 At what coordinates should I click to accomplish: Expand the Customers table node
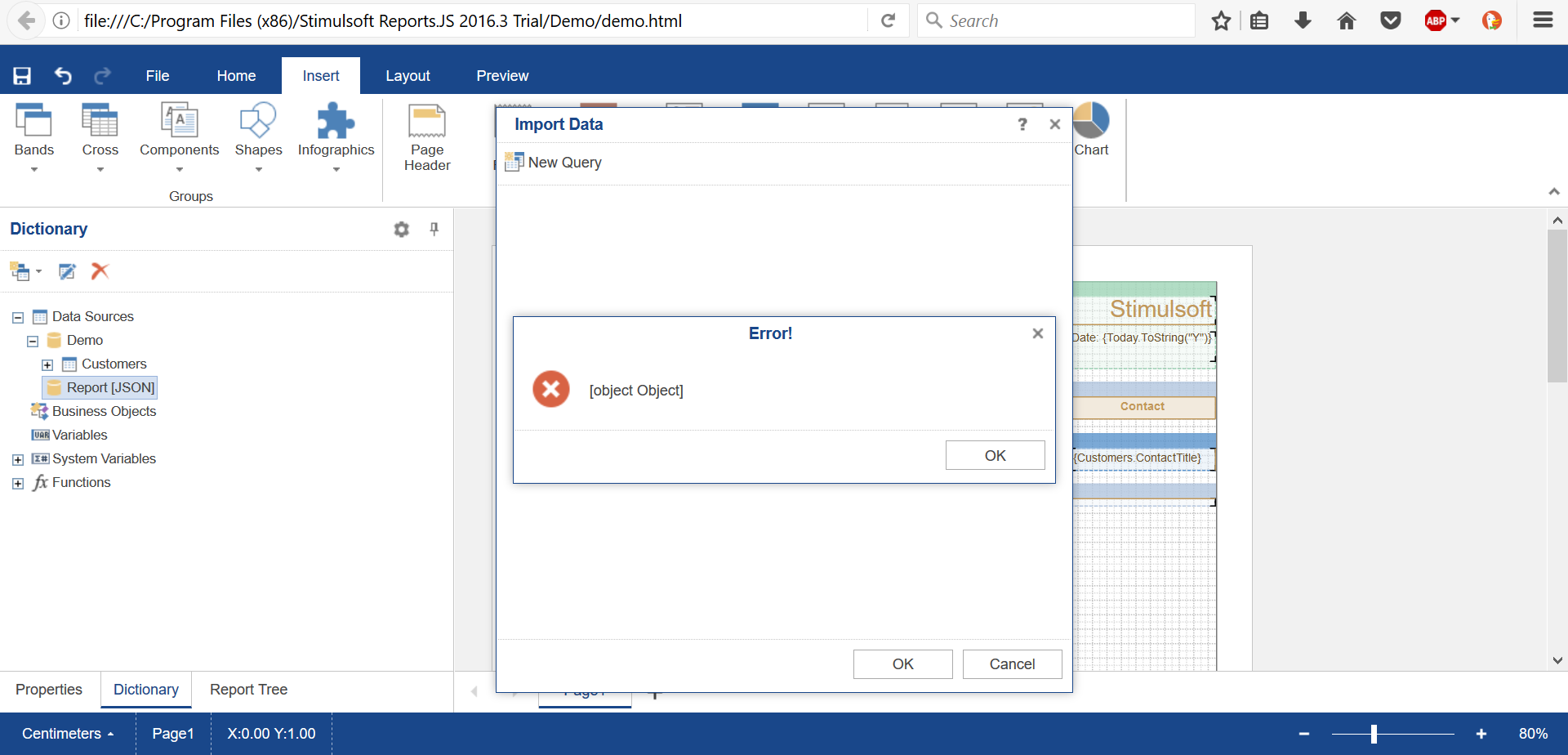point(47,364)
